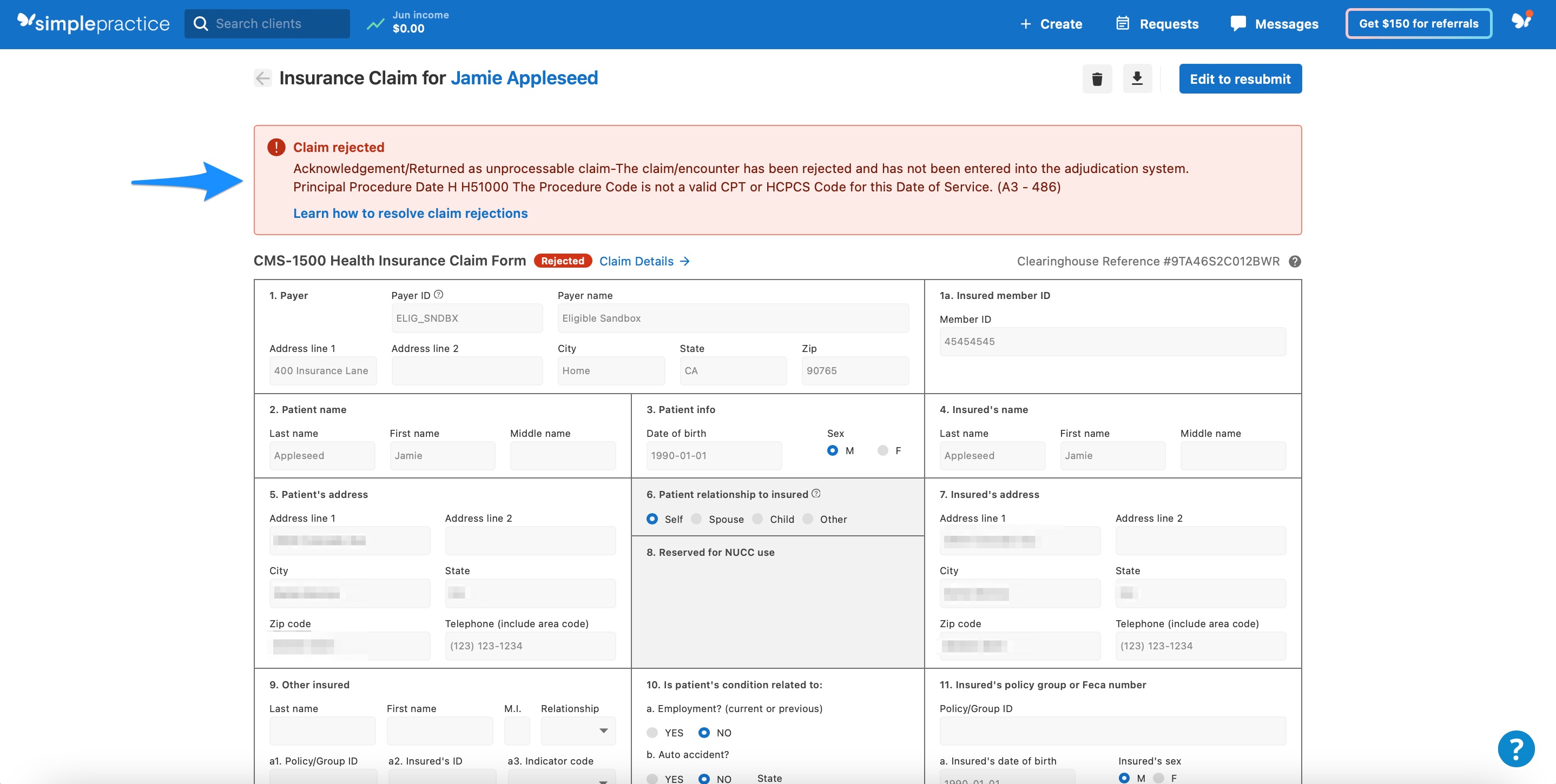This screenshot has width=1556, height=784.
Task: Select YES for Employment condition
Action: coord(652,733)
